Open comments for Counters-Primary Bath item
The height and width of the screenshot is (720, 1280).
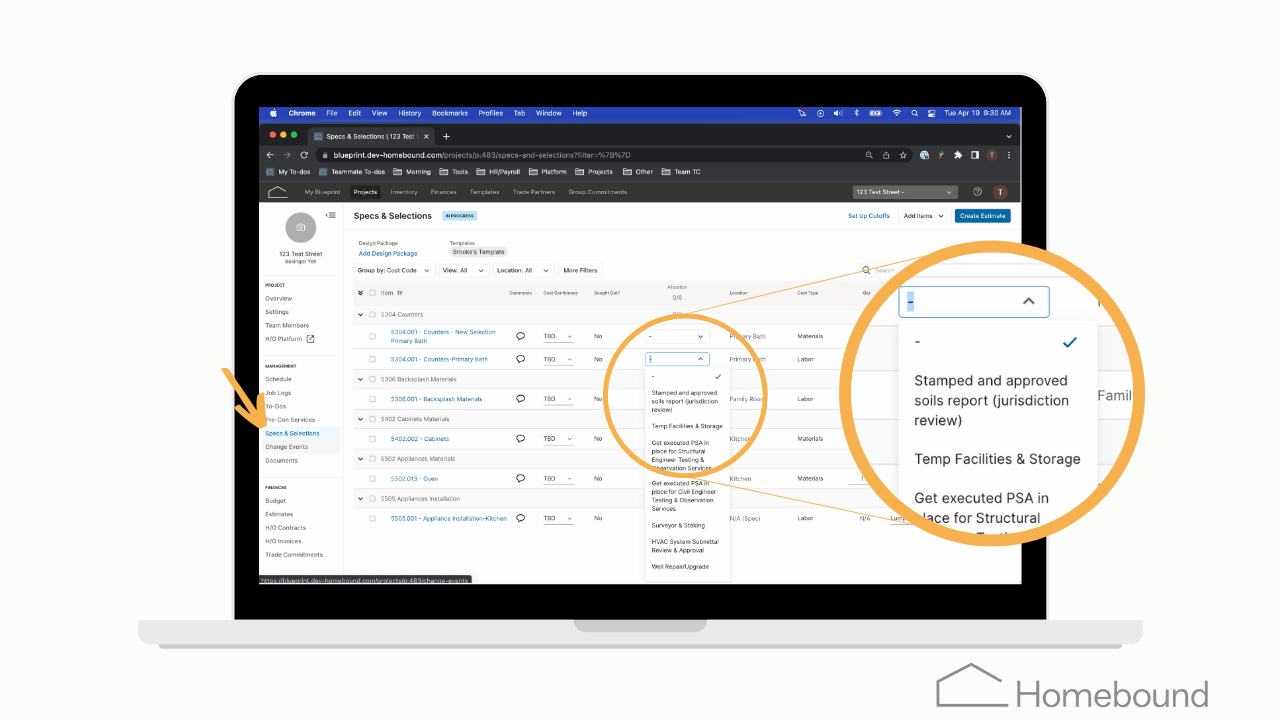point(520,359)
